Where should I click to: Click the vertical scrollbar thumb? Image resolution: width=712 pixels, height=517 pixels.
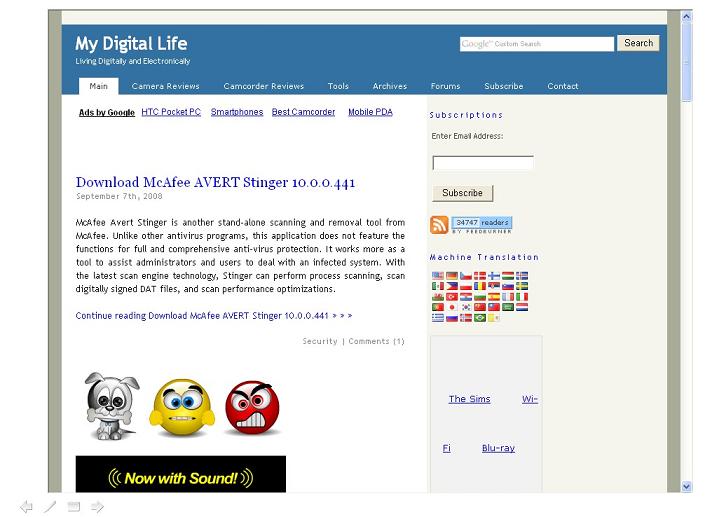pos(686,62)
